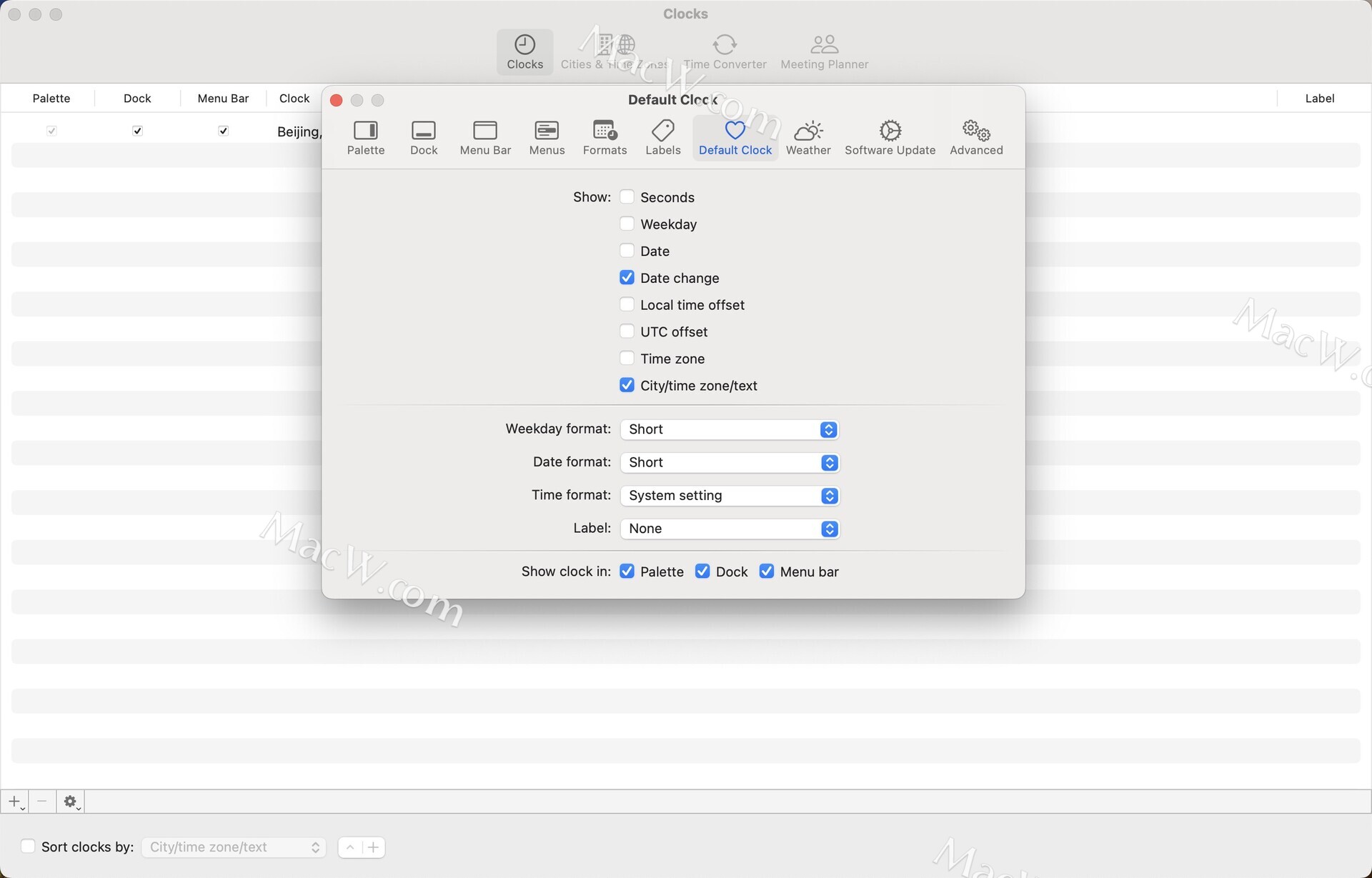The width and height of the screenshot is (1372, 878).
Task: Toggle Beijing row Dock checkbox
Action: 137,131
